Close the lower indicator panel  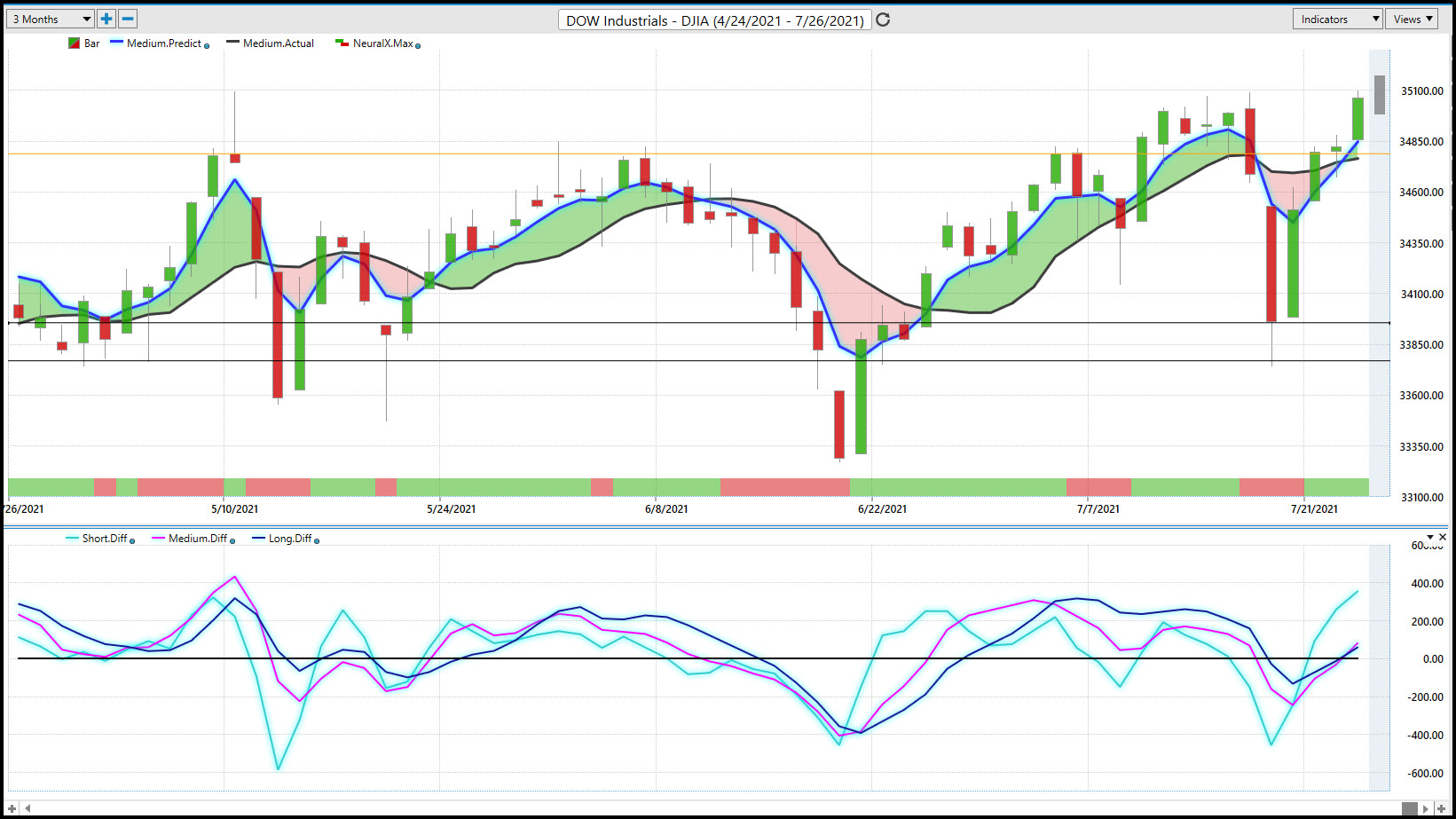coord(1443,537)
